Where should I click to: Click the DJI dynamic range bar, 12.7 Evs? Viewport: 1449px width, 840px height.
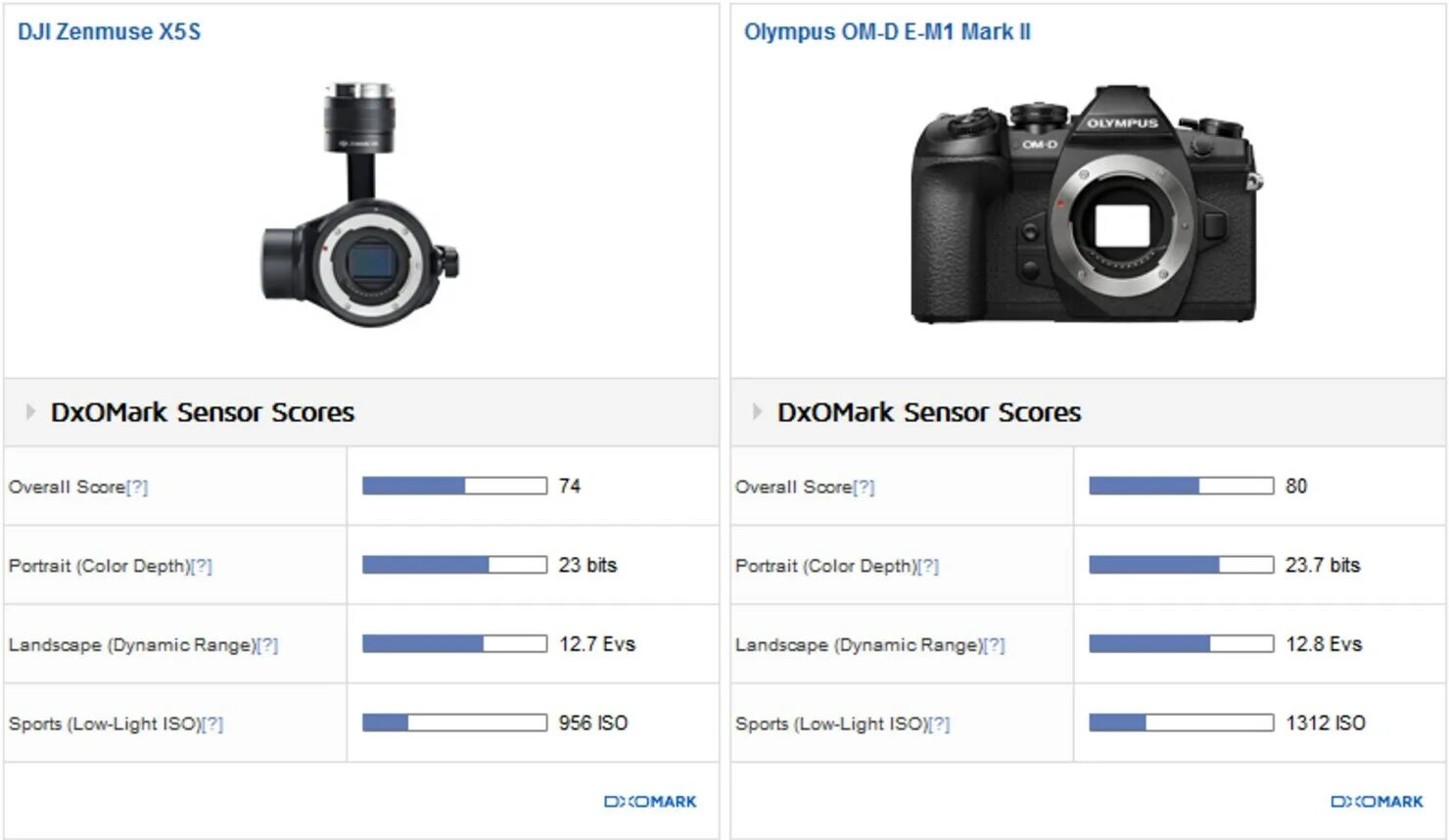tap(454, 643)
